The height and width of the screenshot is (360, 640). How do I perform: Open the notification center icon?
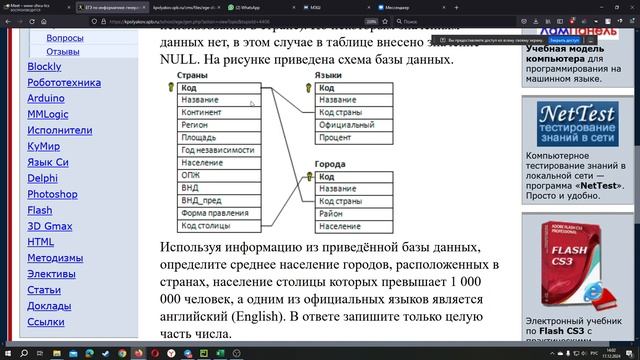(629, 353)
